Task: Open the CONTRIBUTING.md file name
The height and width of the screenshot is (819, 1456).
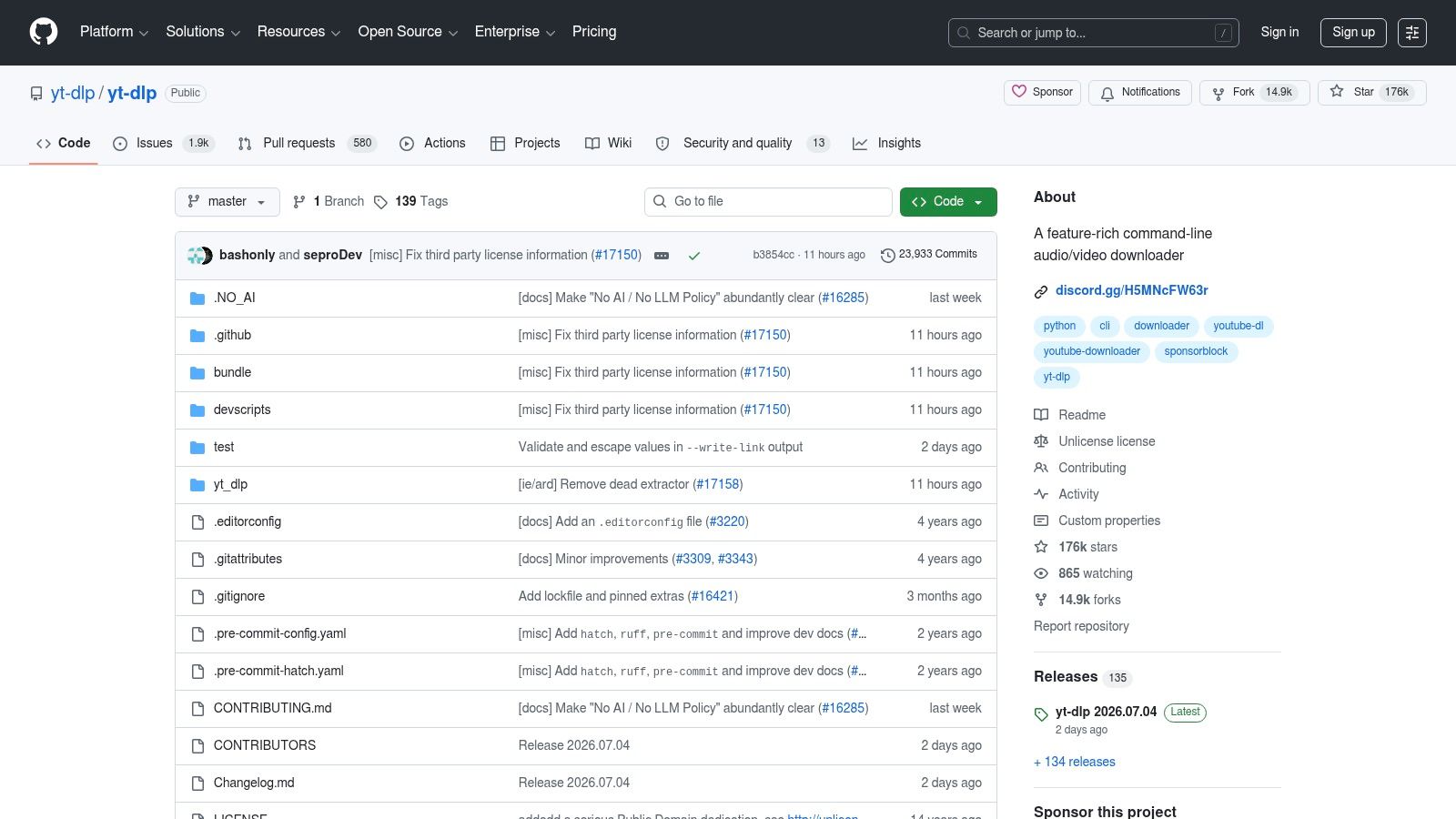Action: pos(272,709)
